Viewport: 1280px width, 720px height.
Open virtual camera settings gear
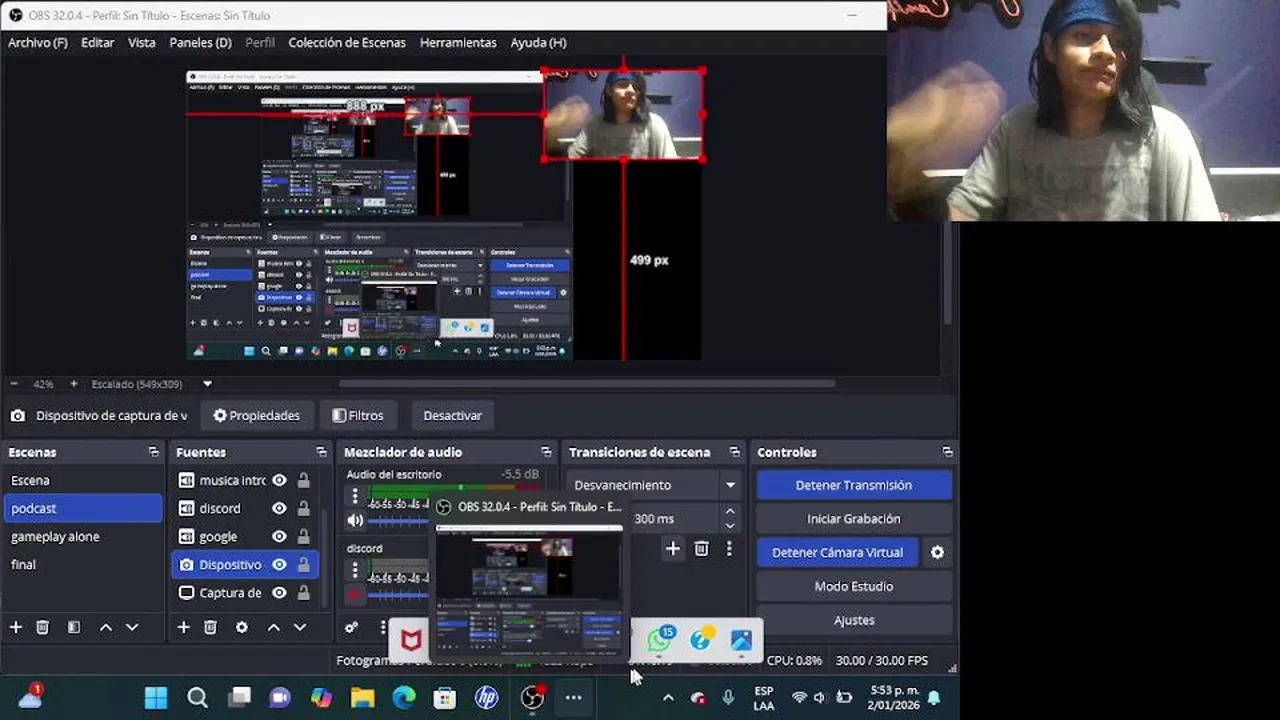click(x=937, y=552)
